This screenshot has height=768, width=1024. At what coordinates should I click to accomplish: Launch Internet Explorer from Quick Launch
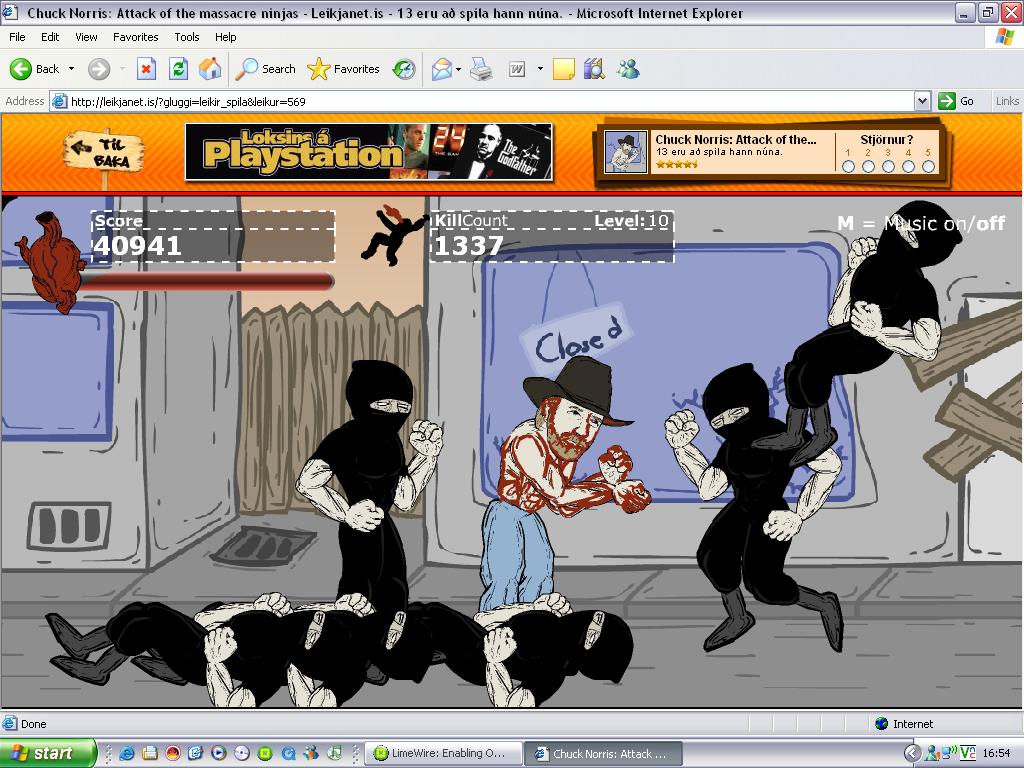[126, 753]
